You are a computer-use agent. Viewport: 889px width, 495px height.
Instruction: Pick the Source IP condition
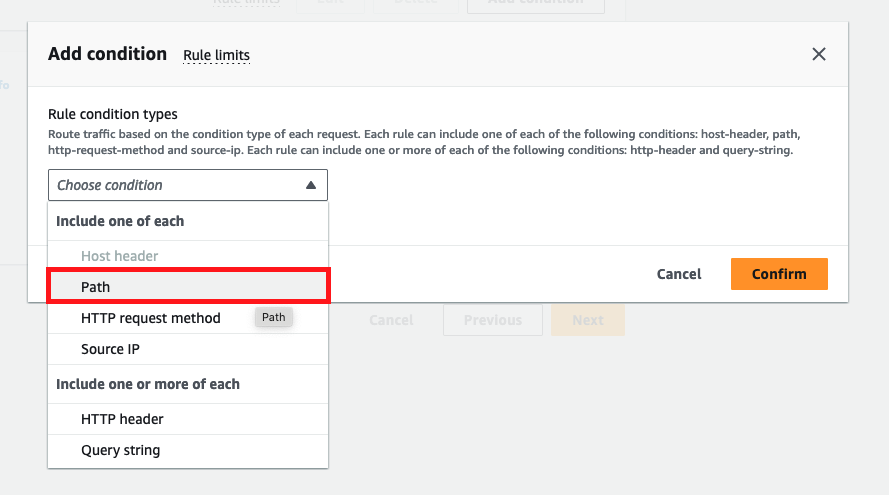(x=111, y=349)
